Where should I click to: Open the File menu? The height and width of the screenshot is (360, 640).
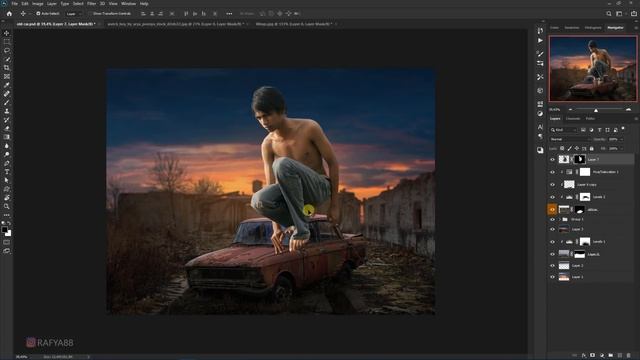point(15,4)
